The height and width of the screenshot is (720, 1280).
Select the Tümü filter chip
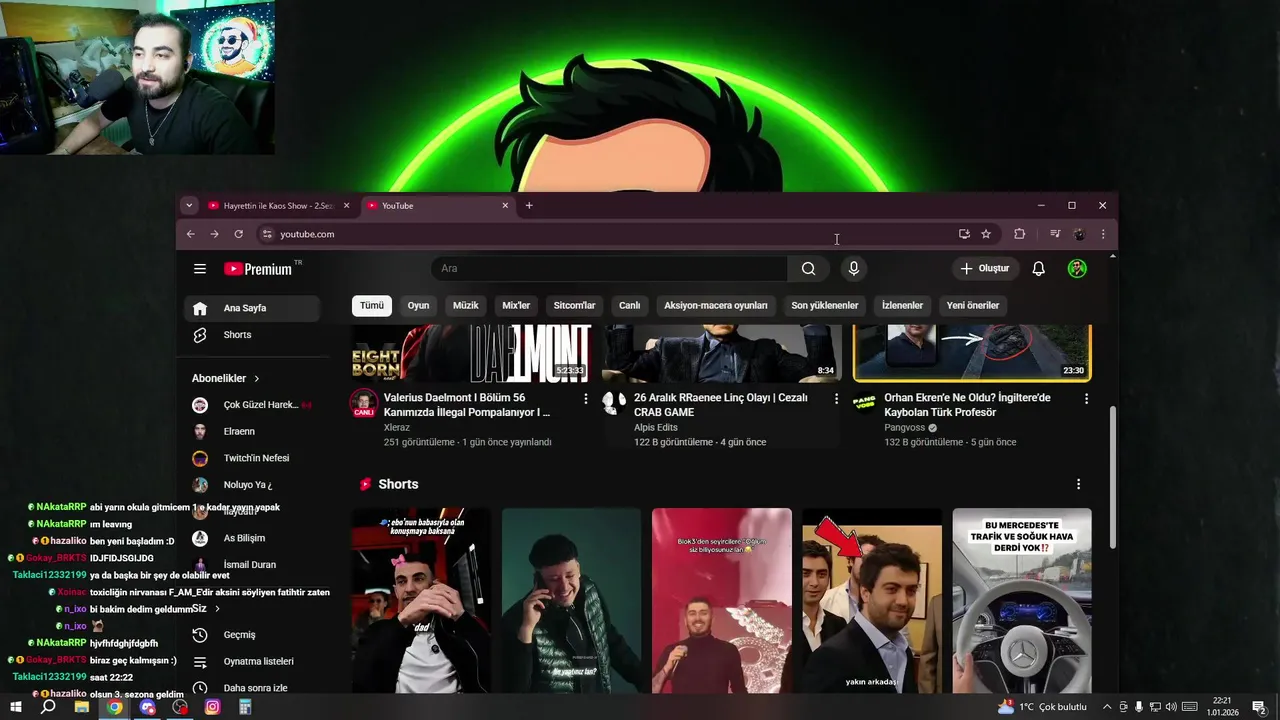372,306
